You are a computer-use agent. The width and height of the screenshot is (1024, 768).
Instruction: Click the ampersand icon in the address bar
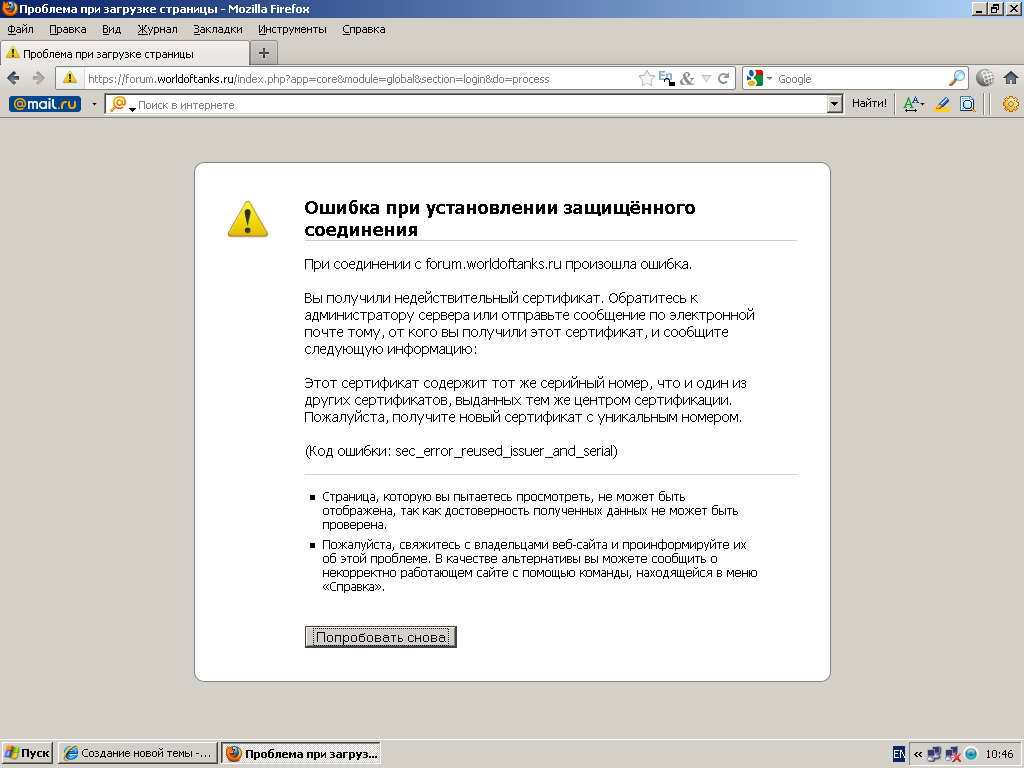coord(687,78)
